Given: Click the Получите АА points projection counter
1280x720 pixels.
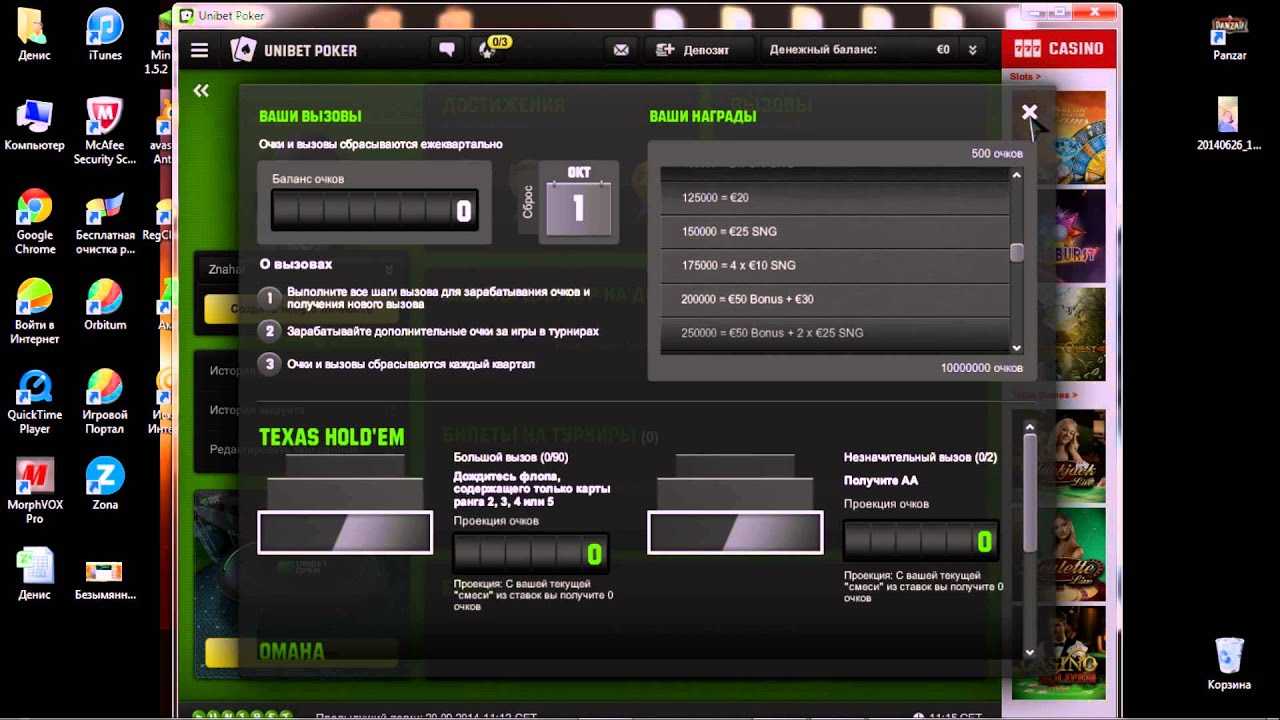Looking at the screenshot, I should pyautogui.click(x=920, y=542).
